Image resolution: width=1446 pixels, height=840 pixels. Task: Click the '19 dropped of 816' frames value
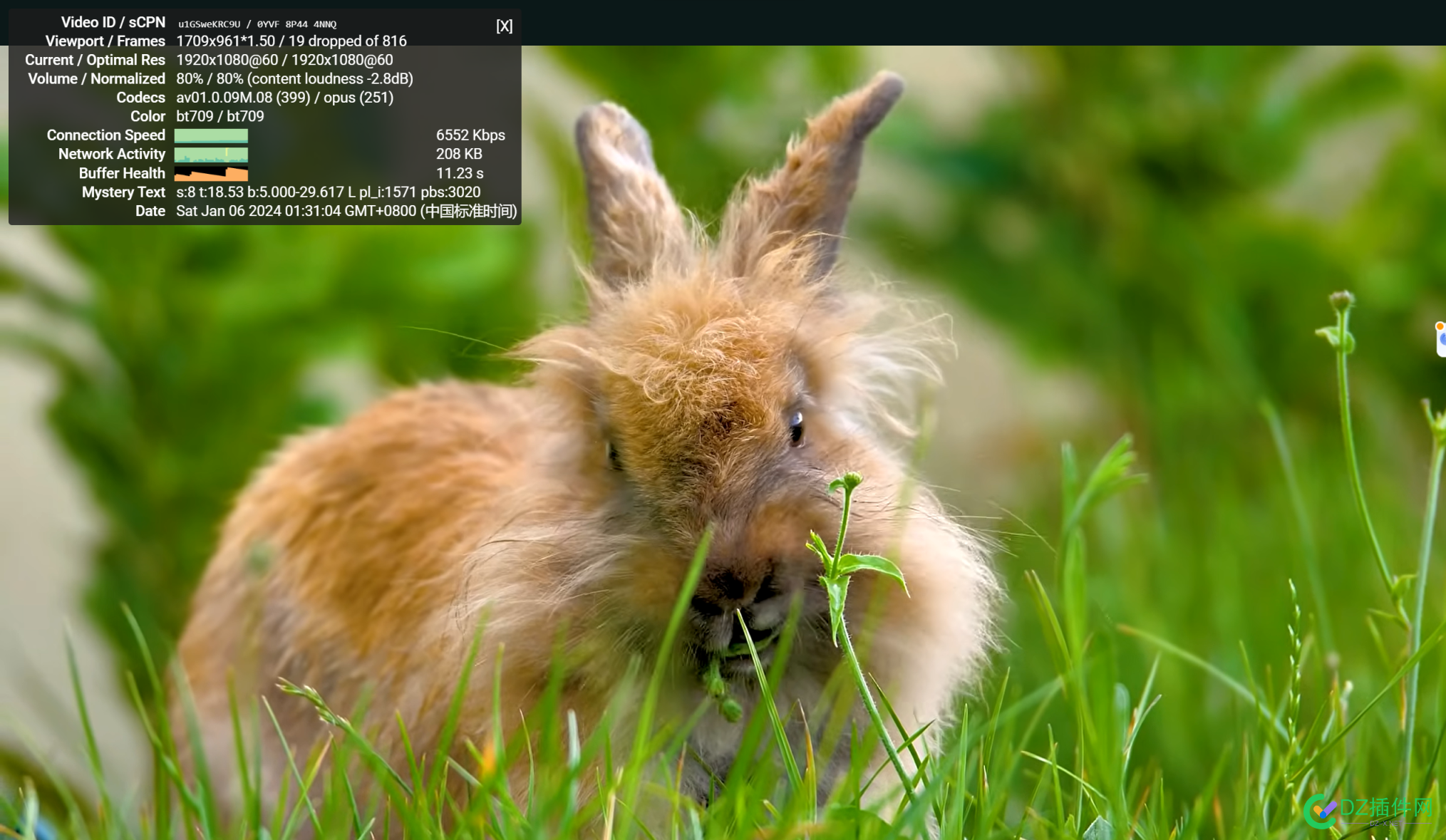[x=347, y=41]
